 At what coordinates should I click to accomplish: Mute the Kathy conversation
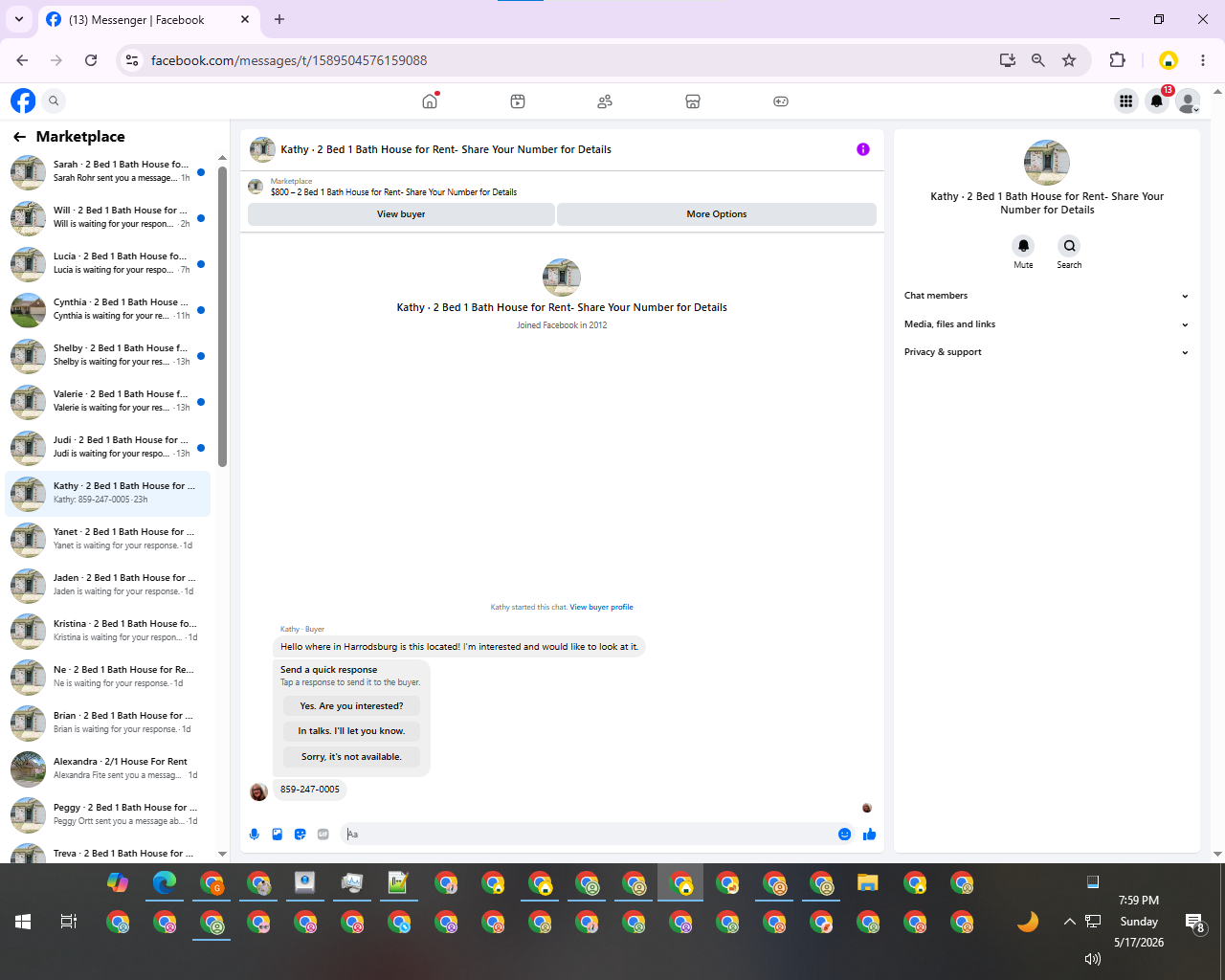coord(1023,246)
